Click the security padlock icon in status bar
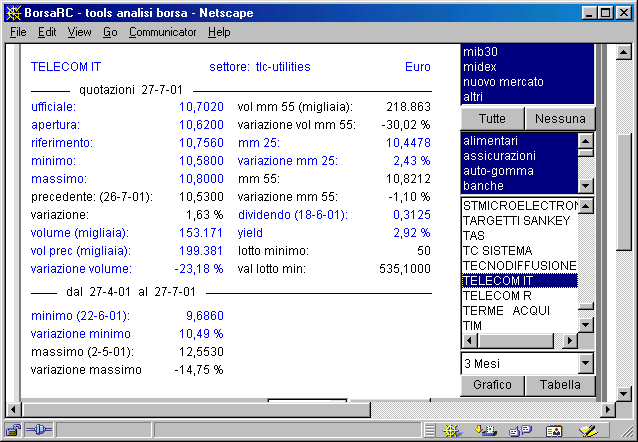This screenshot has height=442, width=638. pos(14,430)
